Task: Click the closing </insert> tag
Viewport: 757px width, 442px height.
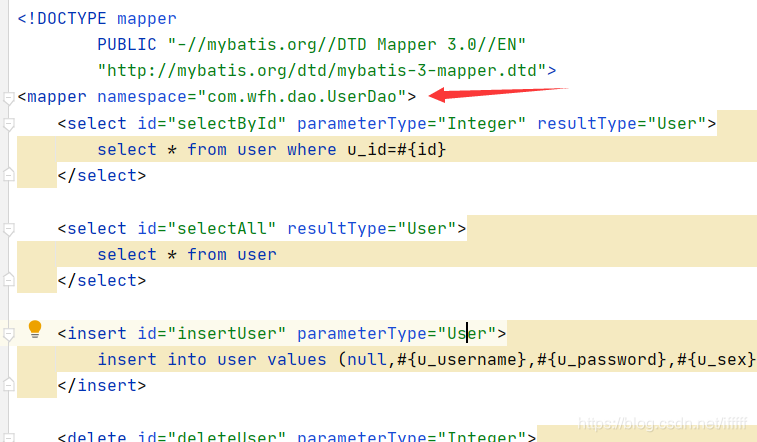Action: point(102,386)
